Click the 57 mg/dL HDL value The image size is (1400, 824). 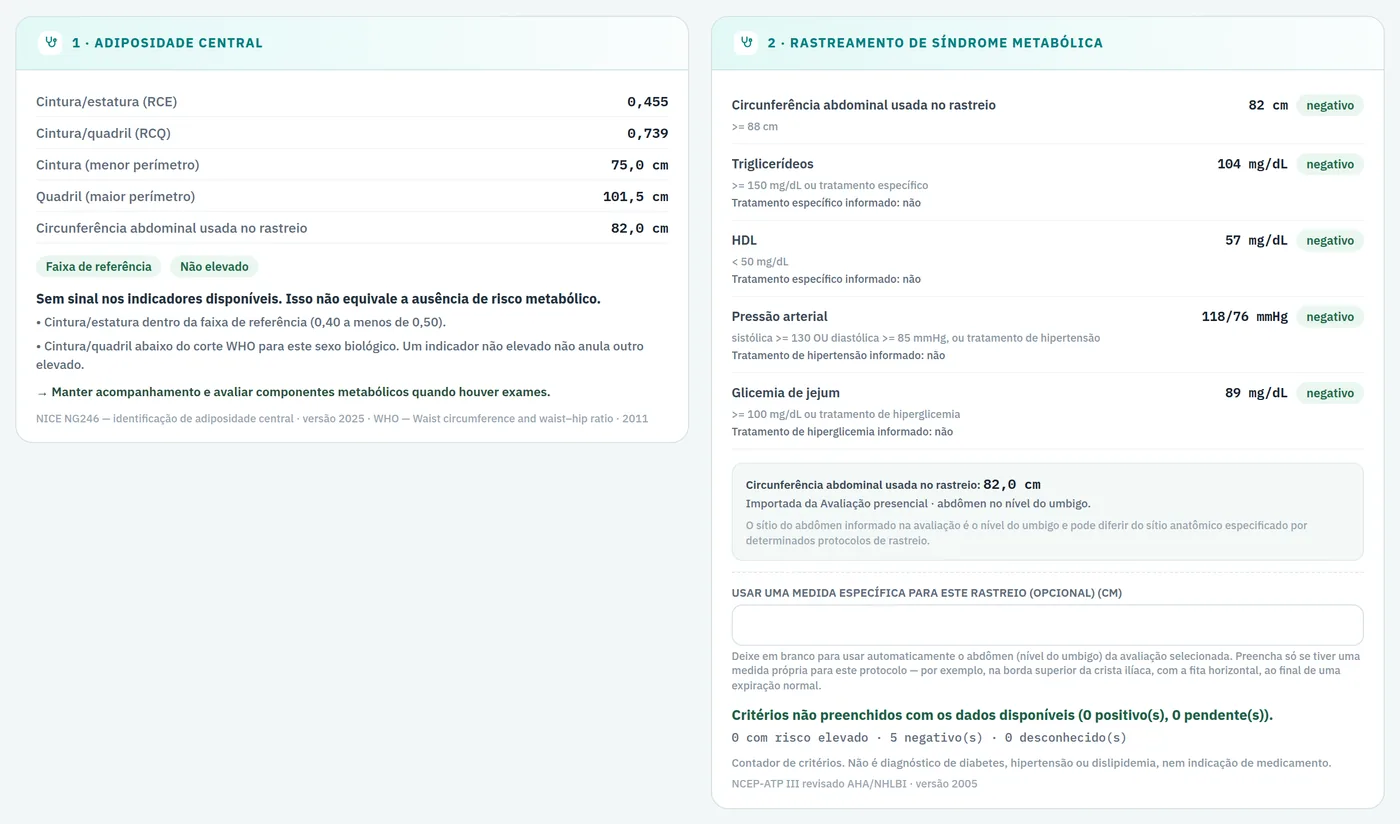click(1256, 241)
